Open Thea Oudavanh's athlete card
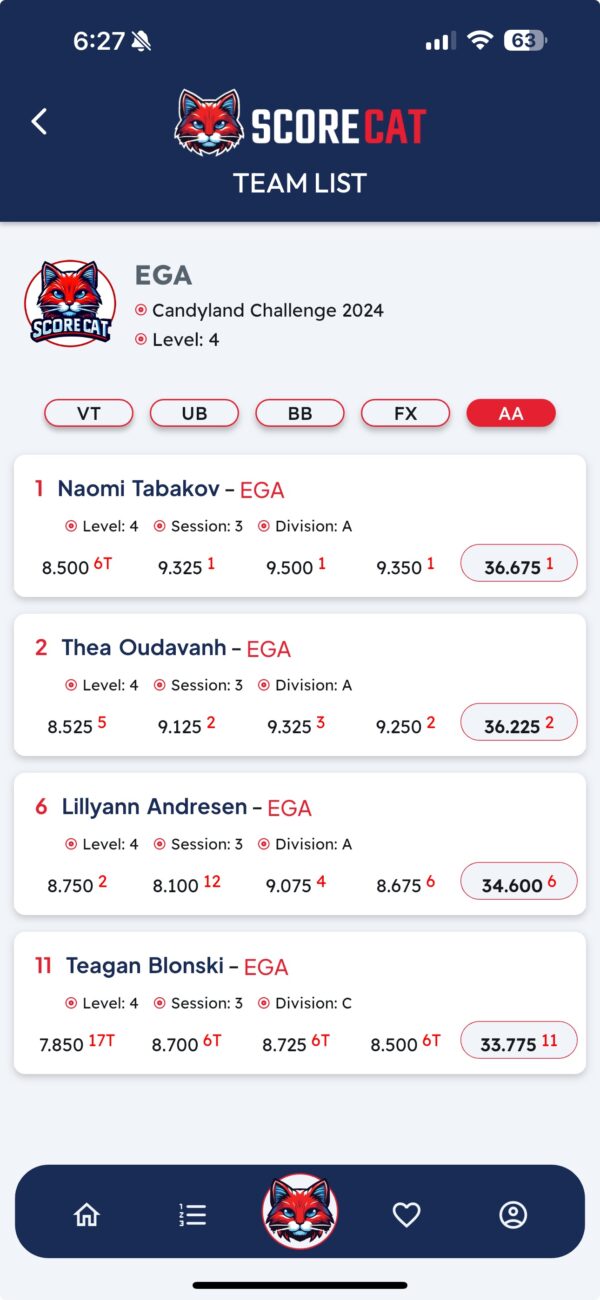This screenshot has width=600, height=1300. click(300, 685)
